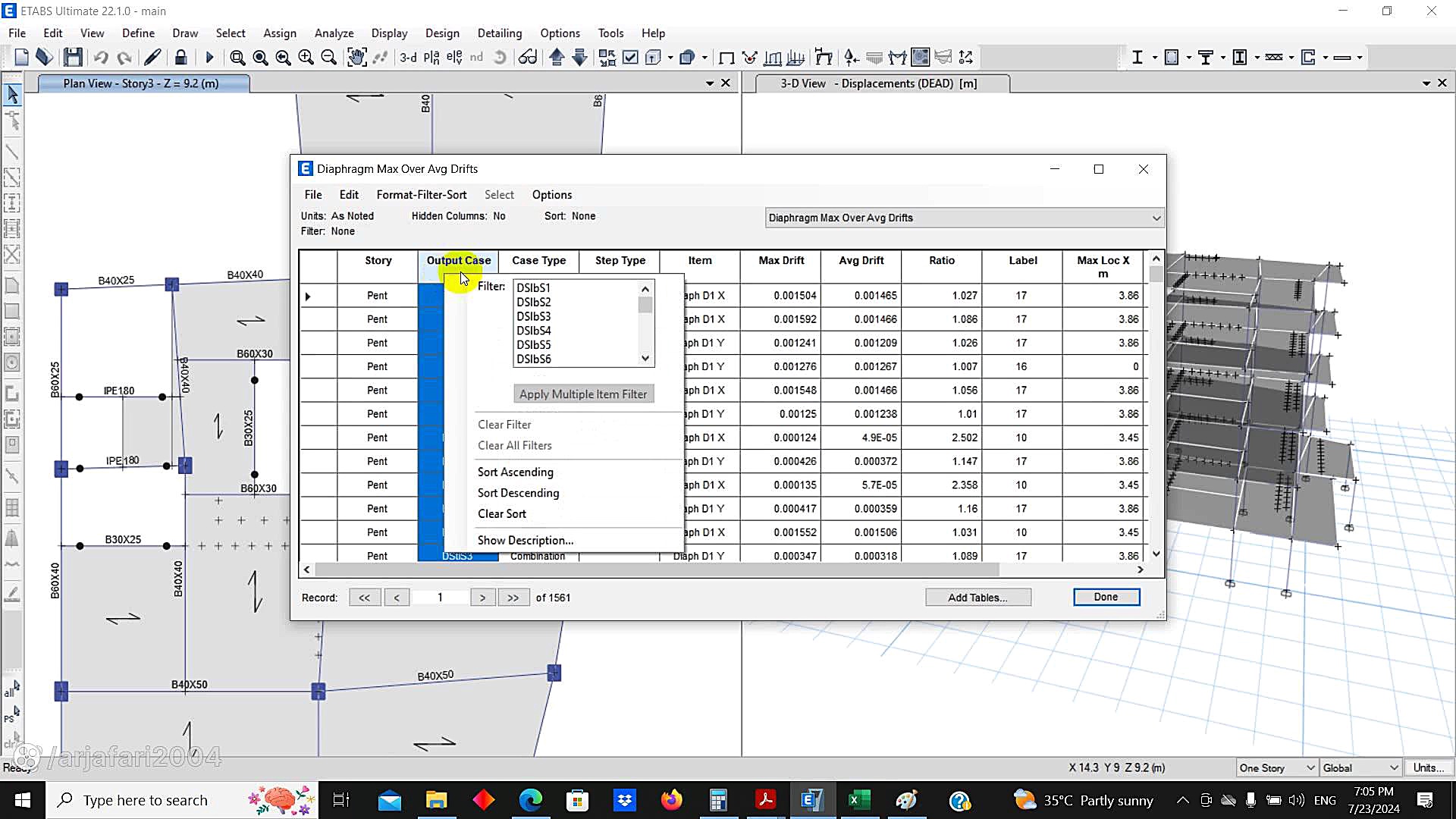The width and height of the screenshot is (1456, 819).
Task: Click the Zoom Out magnifier icon
Action: [x=329, y=58]
